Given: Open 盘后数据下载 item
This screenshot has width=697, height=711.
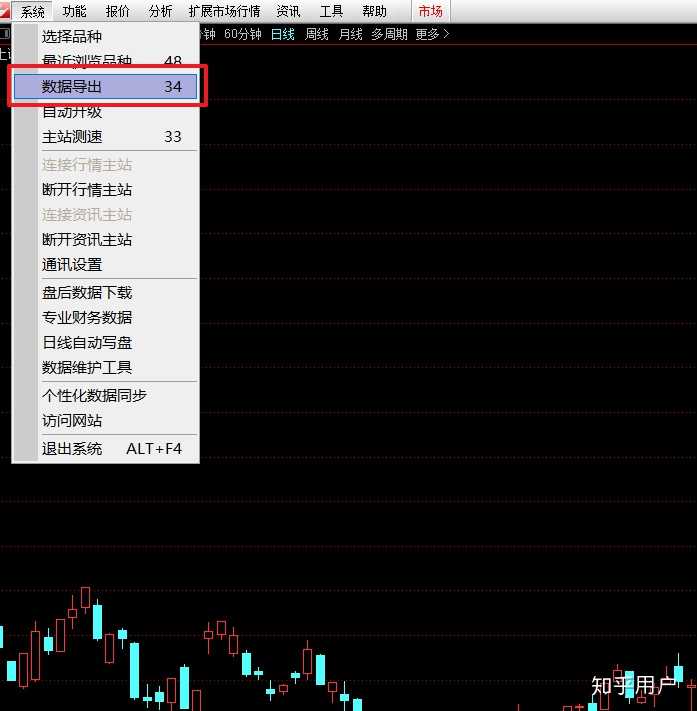Looking at the screenshot, I should click(105, 292).
